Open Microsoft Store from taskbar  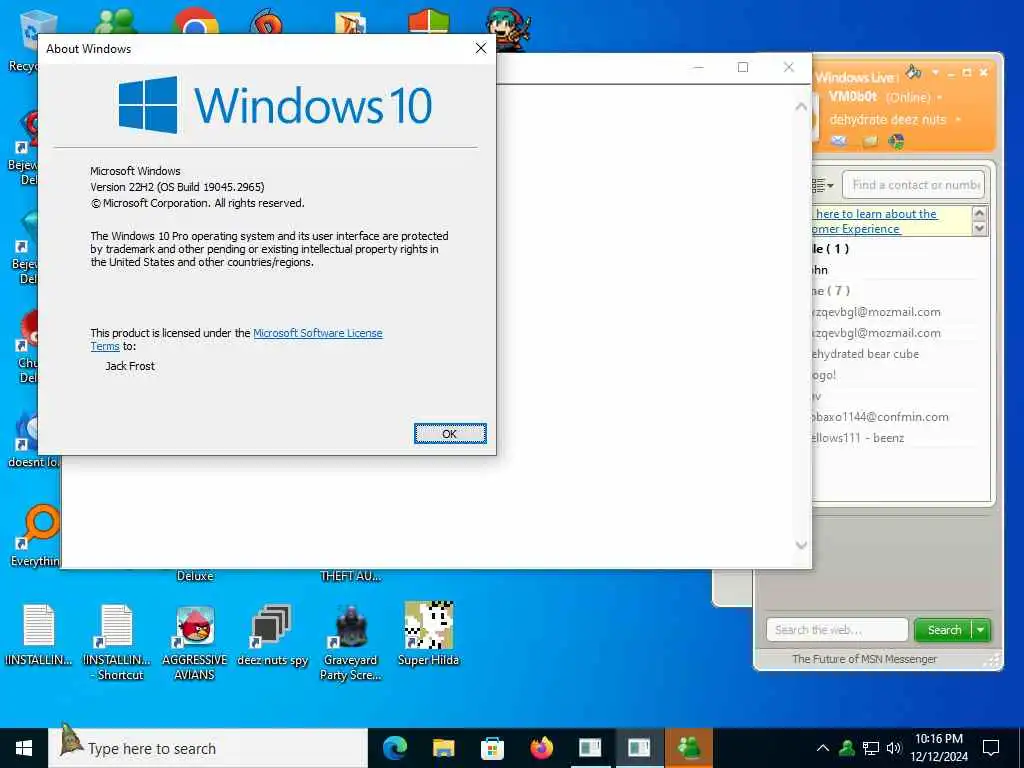pyautogui.click(x=492, y=748)
